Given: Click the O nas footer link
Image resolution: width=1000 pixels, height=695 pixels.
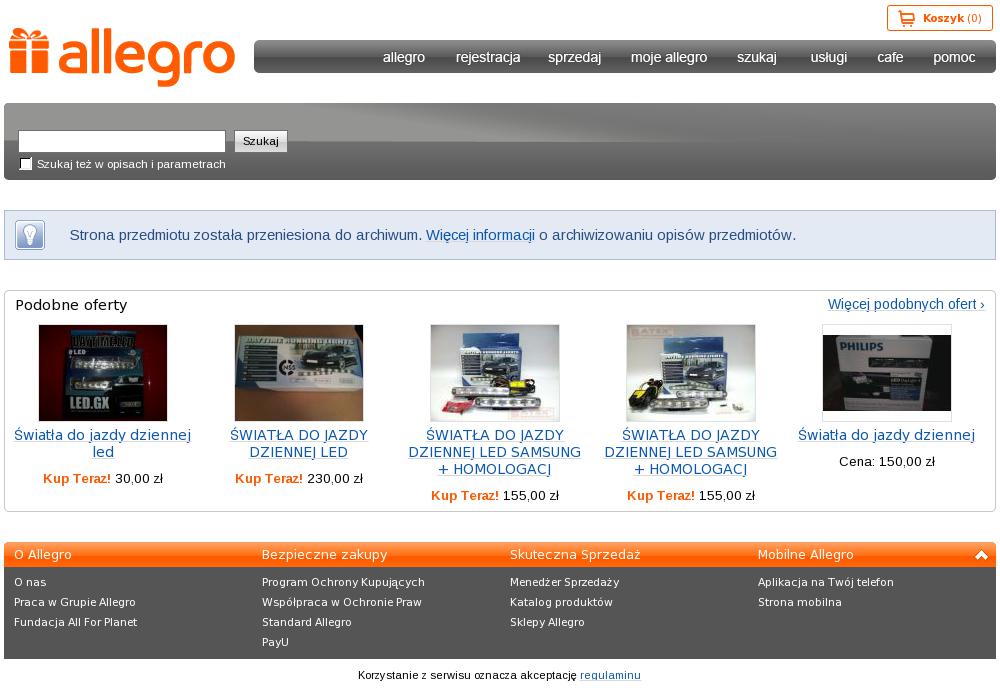Looking at the screenshot, I should coord(30,582).
